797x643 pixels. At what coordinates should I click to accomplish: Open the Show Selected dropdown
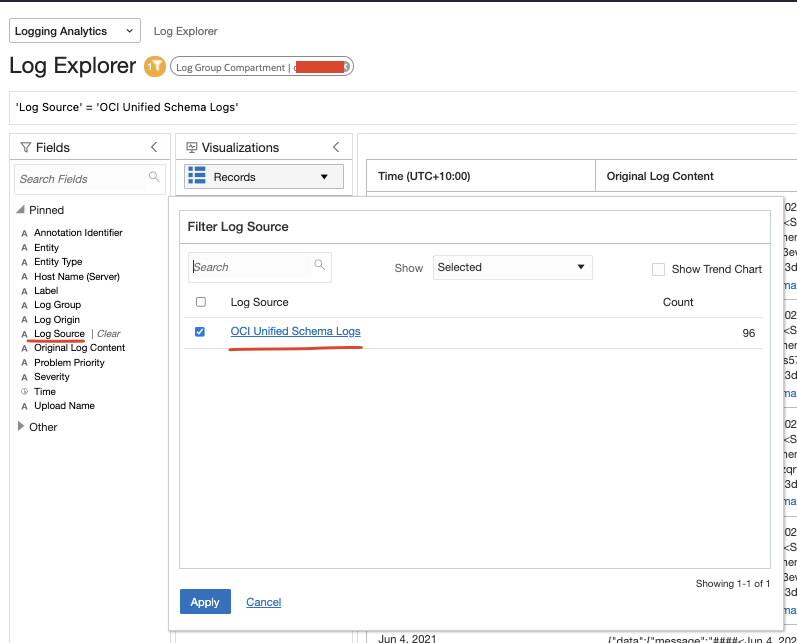[512, 267]
